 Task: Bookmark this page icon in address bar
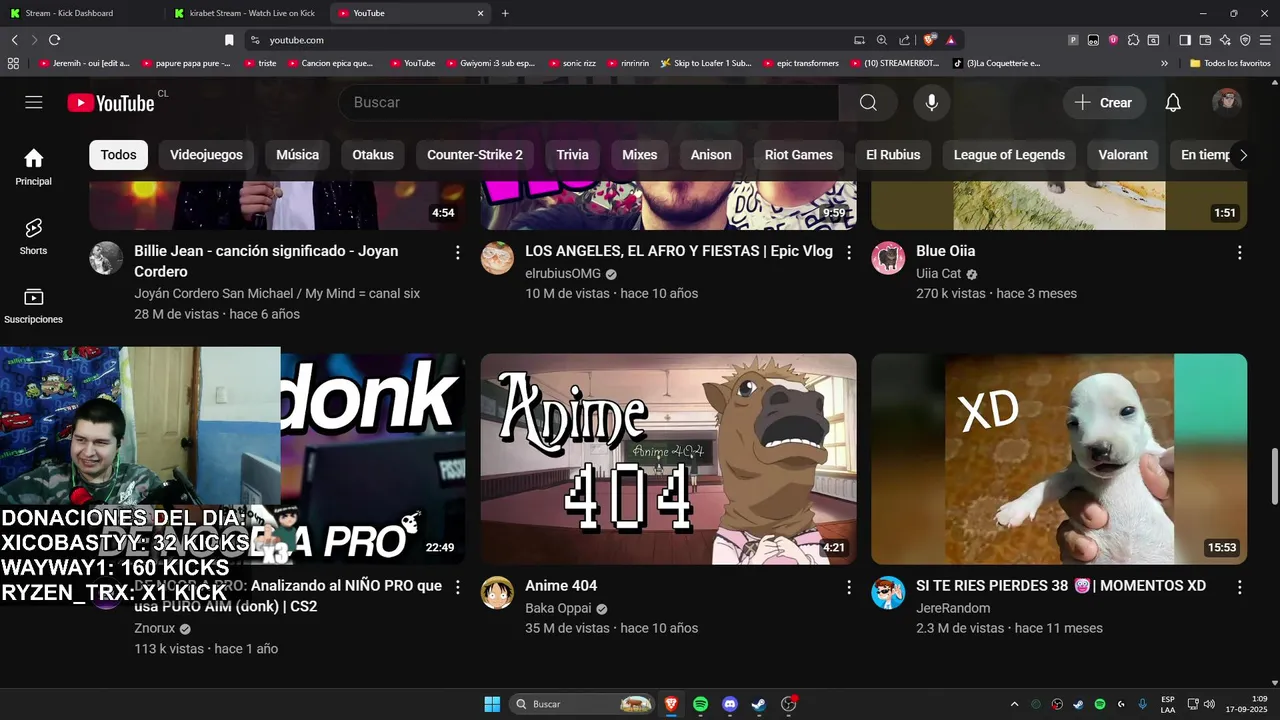pos(229,40)
